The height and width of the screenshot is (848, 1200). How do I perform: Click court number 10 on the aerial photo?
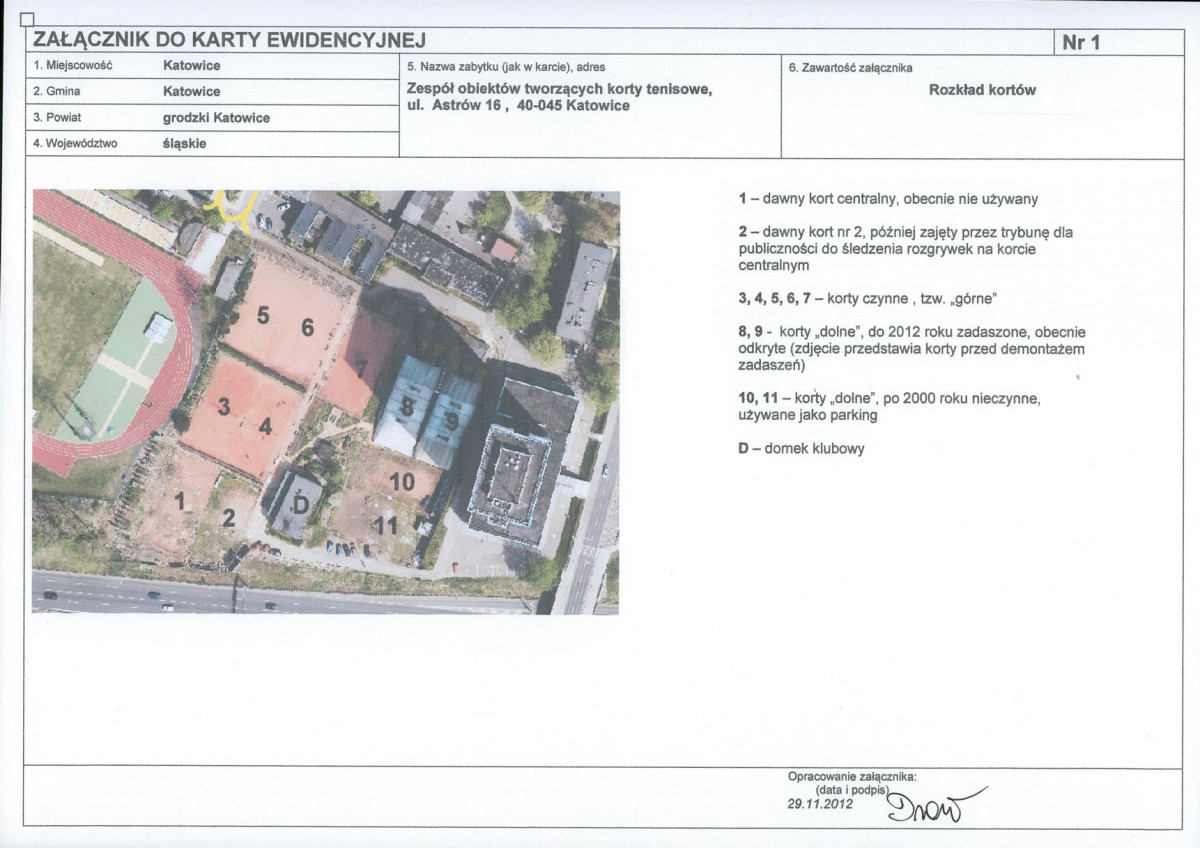click(402, 482)
